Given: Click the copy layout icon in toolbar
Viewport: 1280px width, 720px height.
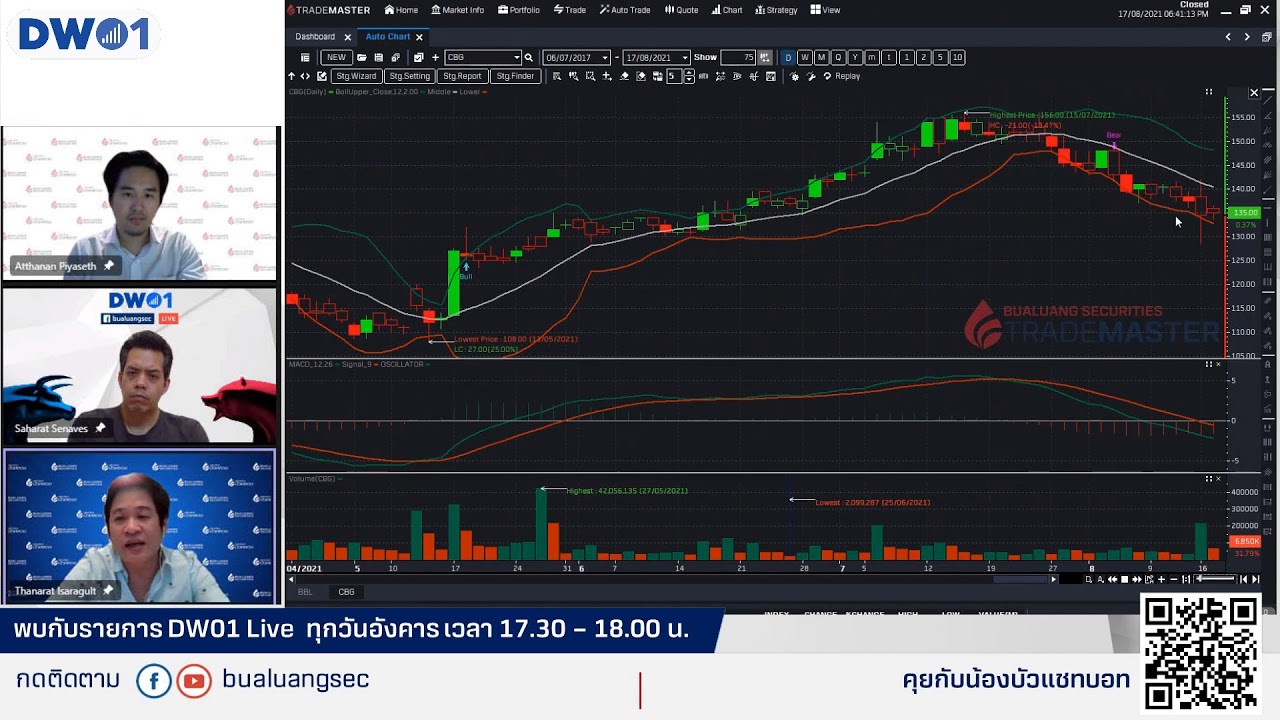Looking at the screenshot, I should 396,57.
